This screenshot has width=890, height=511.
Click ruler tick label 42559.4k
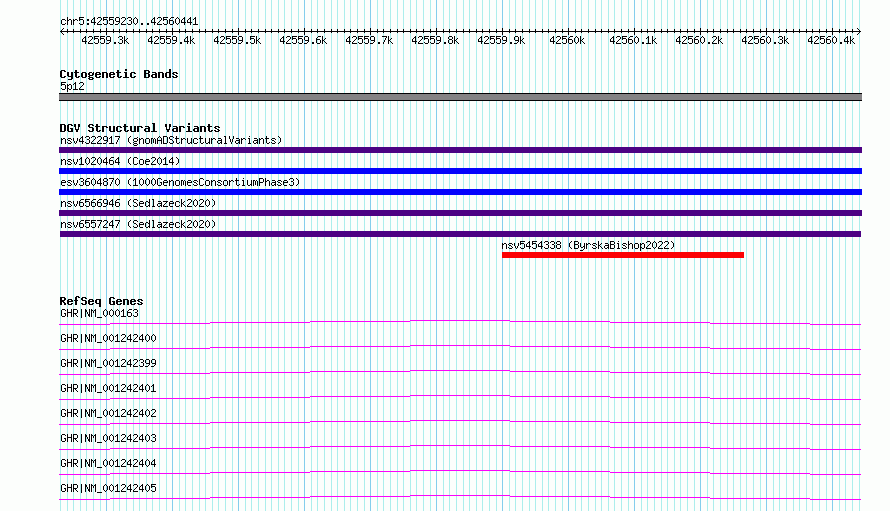(x=171, y=40)
